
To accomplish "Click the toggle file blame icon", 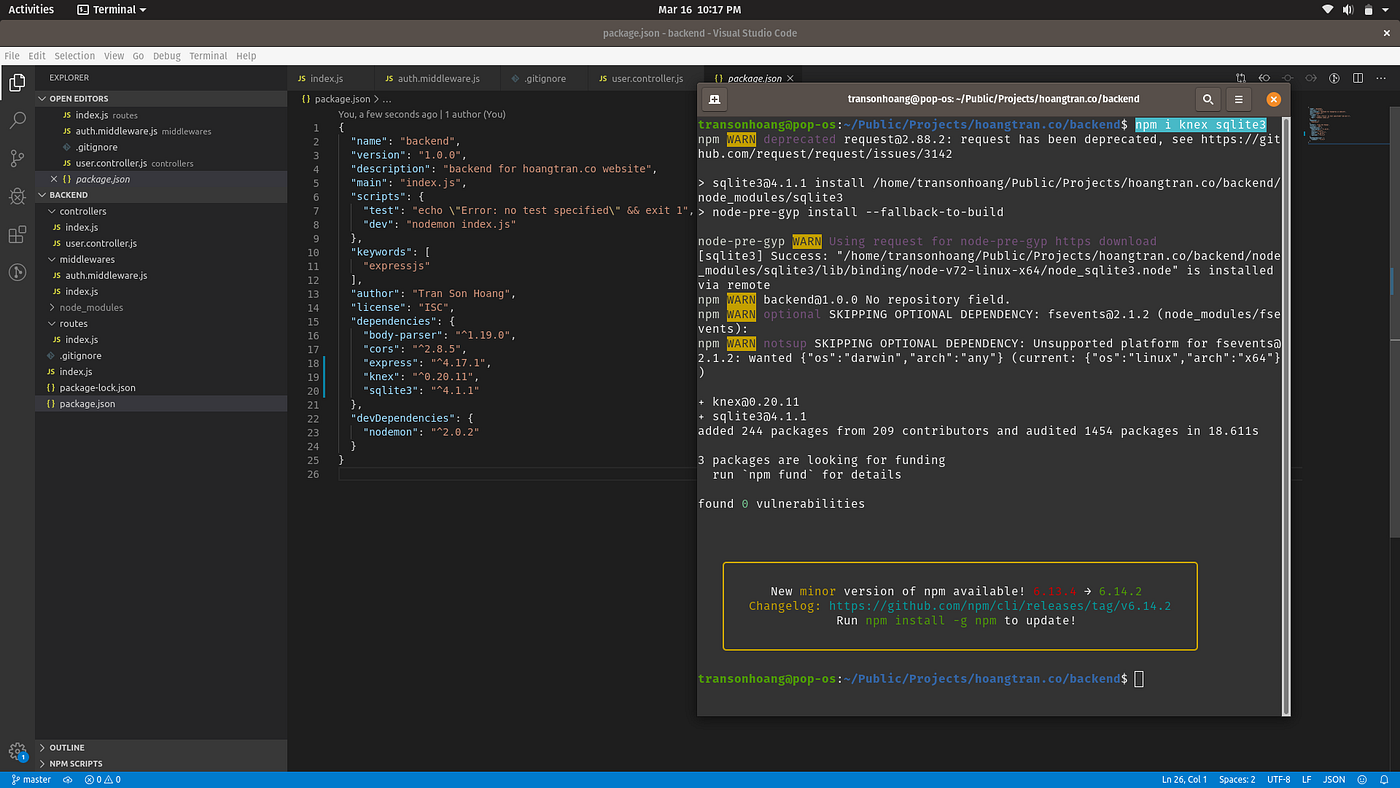I will 1334,78.
